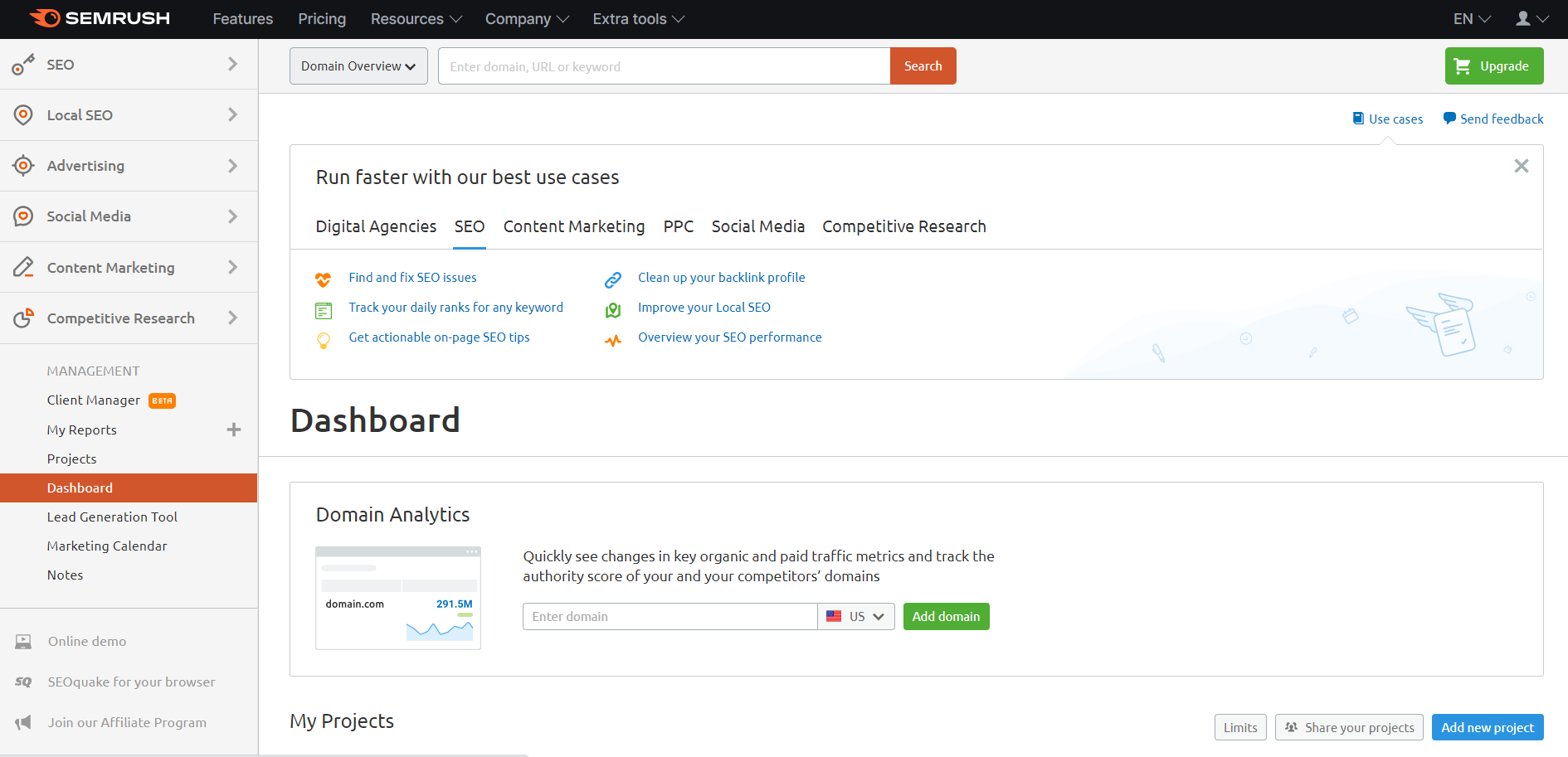Click the Competitive Research pie chart icon
1568x757 pixels.
coord(23,318)
